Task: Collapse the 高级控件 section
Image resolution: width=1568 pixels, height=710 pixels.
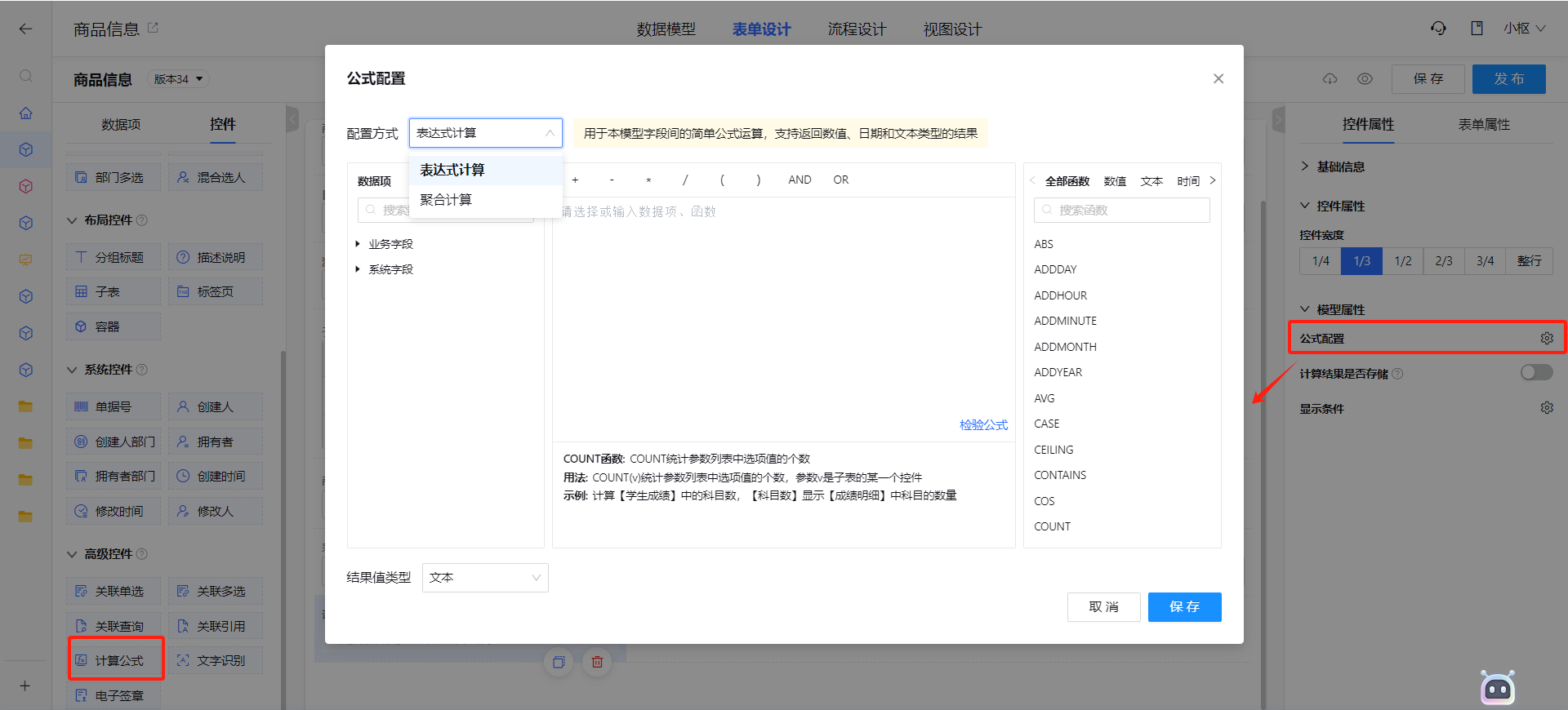Action: pos(72,554)
